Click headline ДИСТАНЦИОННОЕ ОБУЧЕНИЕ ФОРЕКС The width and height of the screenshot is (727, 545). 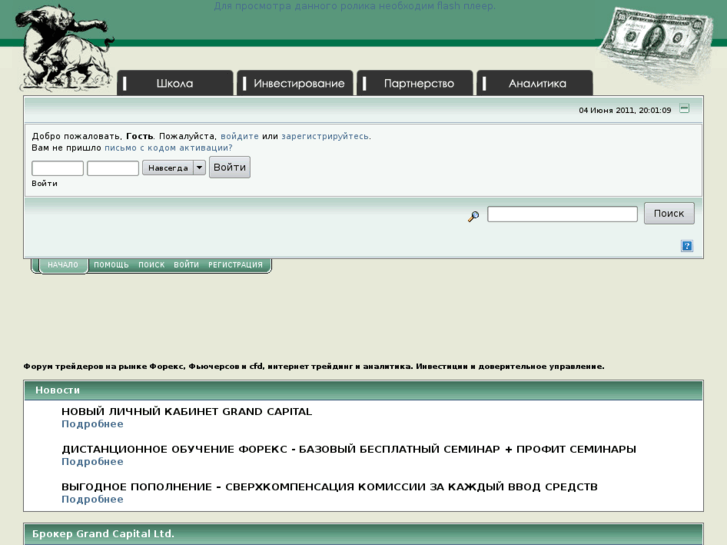(349, 449)
